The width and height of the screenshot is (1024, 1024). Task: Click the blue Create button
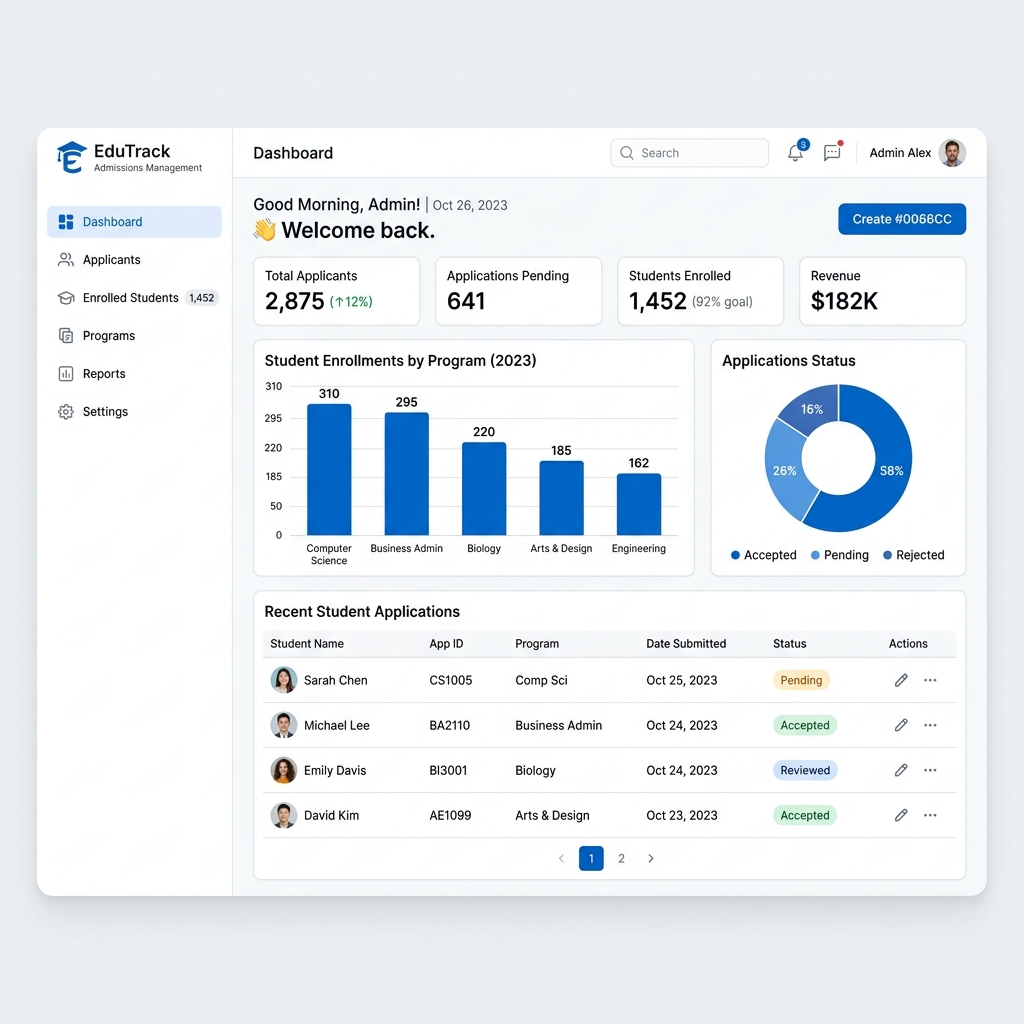click(902, 219)
